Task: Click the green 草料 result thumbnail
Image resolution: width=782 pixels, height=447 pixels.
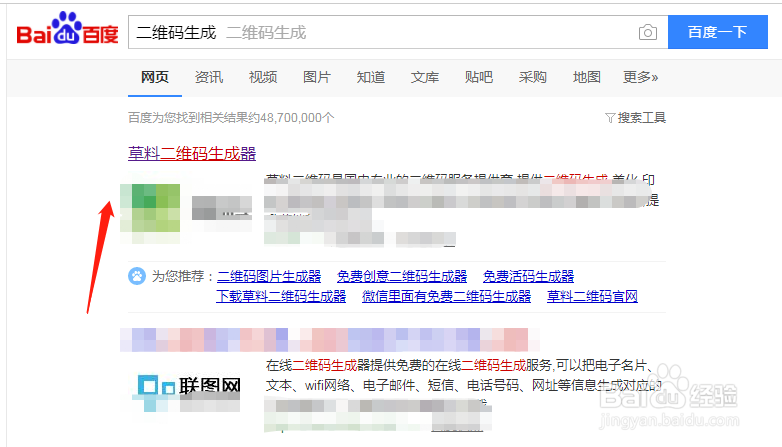Action: pos(150,208)
